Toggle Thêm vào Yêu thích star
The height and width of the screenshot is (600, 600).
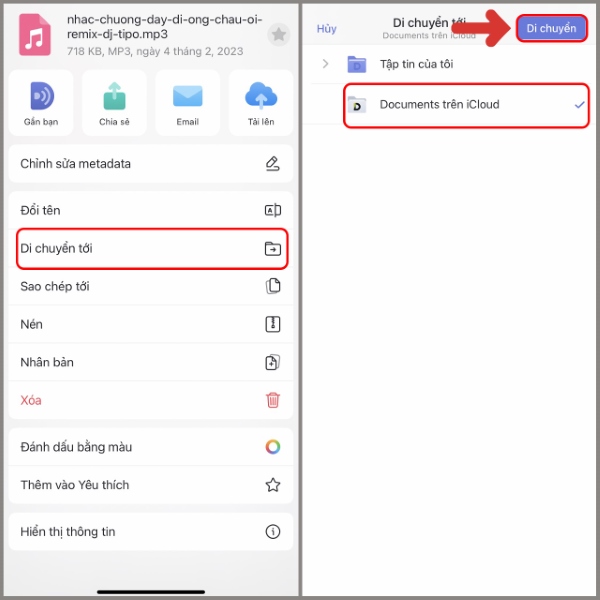[x=272, y=485]
